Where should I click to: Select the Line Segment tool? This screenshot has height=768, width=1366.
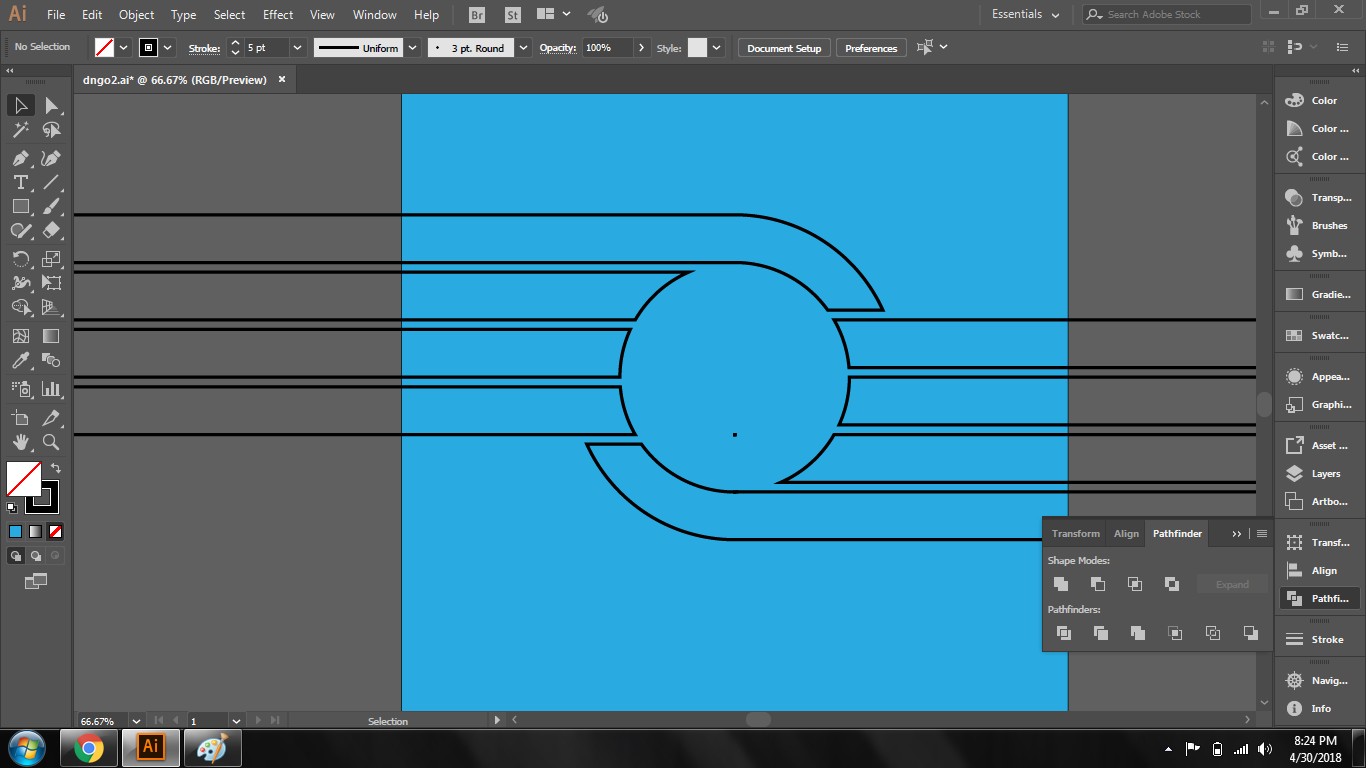[52, 182]
